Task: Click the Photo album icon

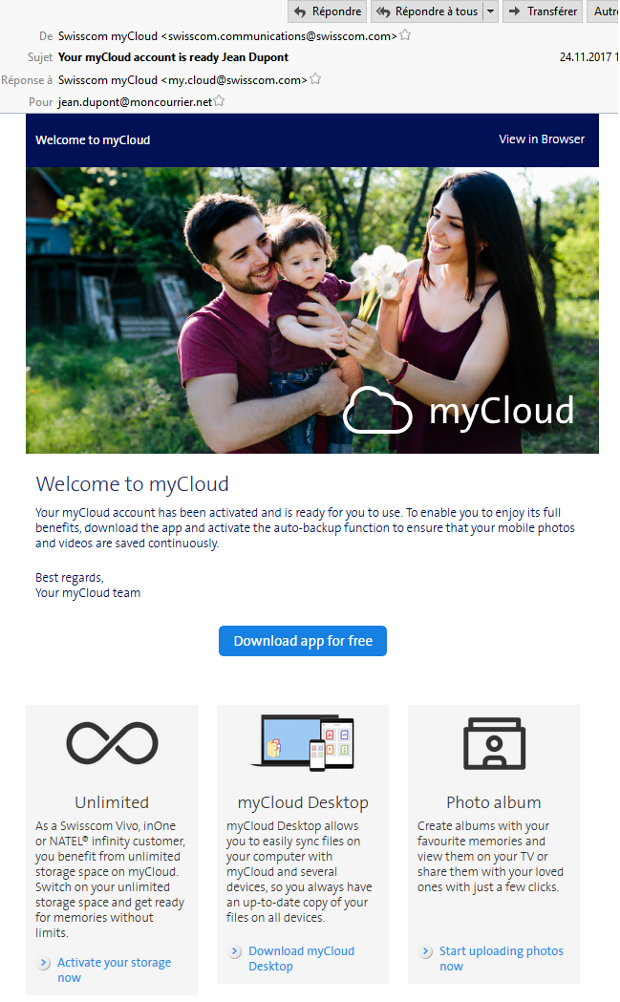Action: 494,743
